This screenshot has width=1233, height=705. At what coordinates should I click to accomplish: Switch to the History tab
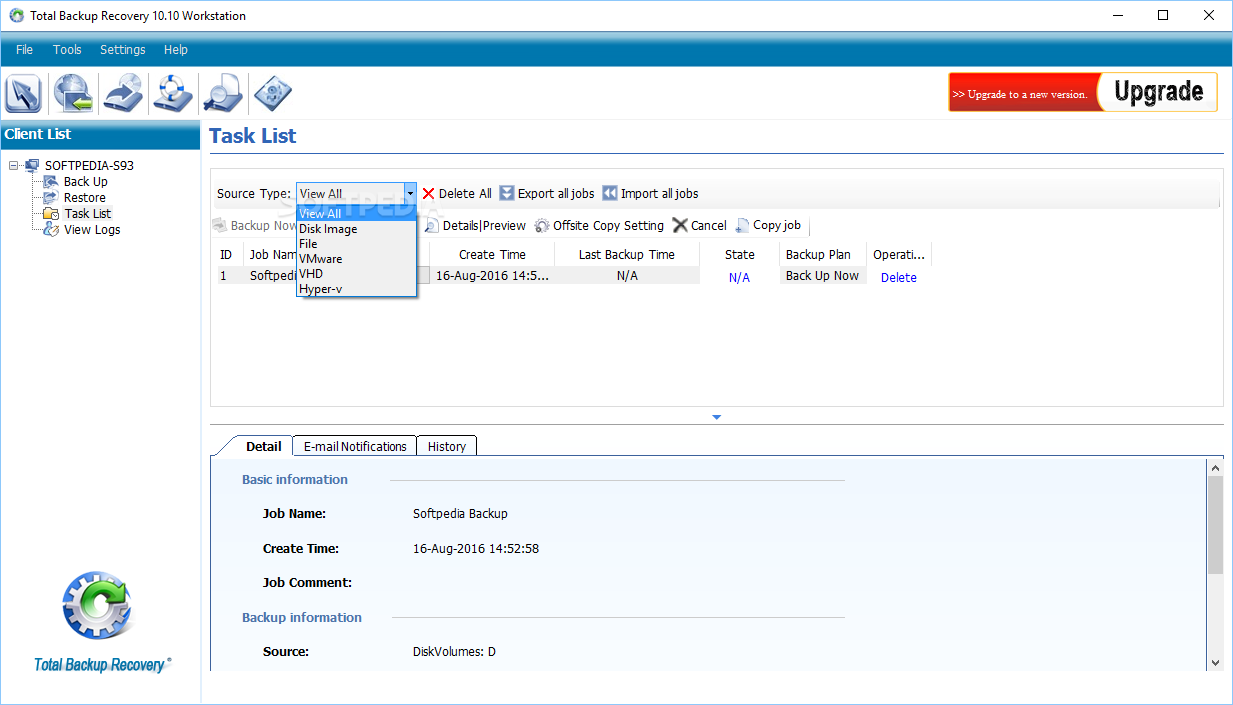(447, 447)
